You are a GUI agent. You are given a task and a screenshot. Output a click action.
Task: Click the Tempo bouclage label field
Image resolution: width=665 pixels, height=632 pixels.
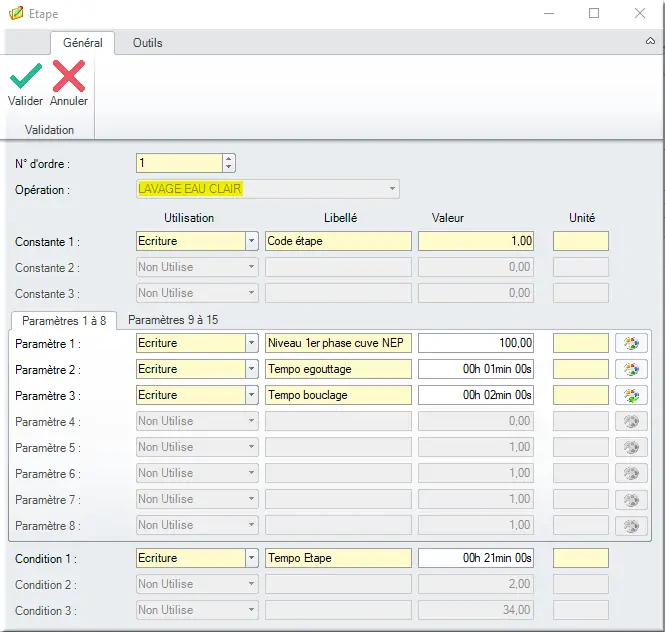(x=338, y=395)
